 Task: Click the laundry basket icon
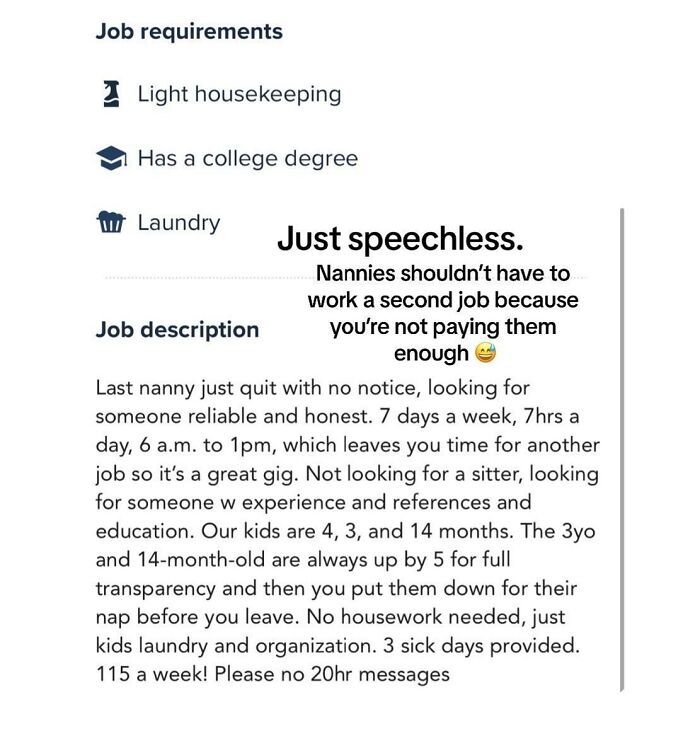[x=111, y=222]
